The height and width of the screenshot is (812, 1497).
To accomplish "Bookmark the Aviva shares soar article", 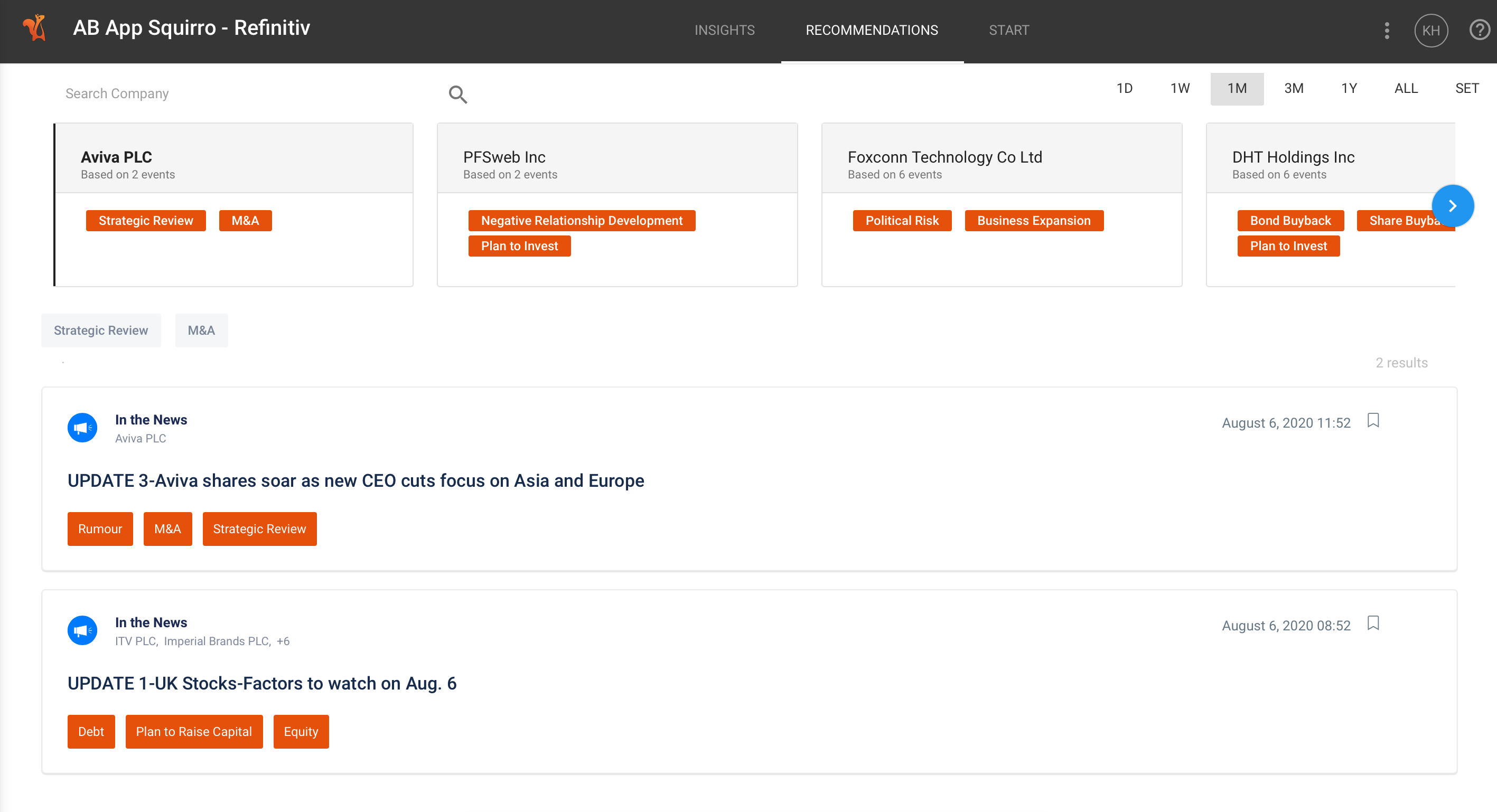I will tap(1373, 420).
